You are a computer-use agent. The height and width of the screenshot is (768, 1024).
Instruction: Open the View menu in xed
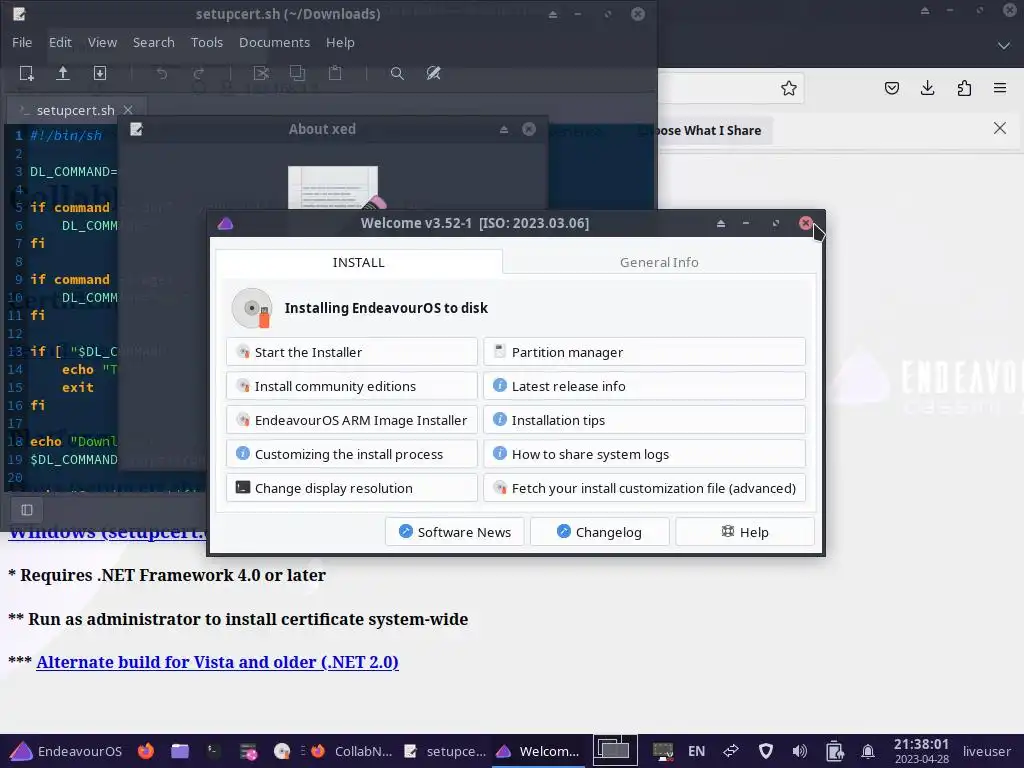103,42
